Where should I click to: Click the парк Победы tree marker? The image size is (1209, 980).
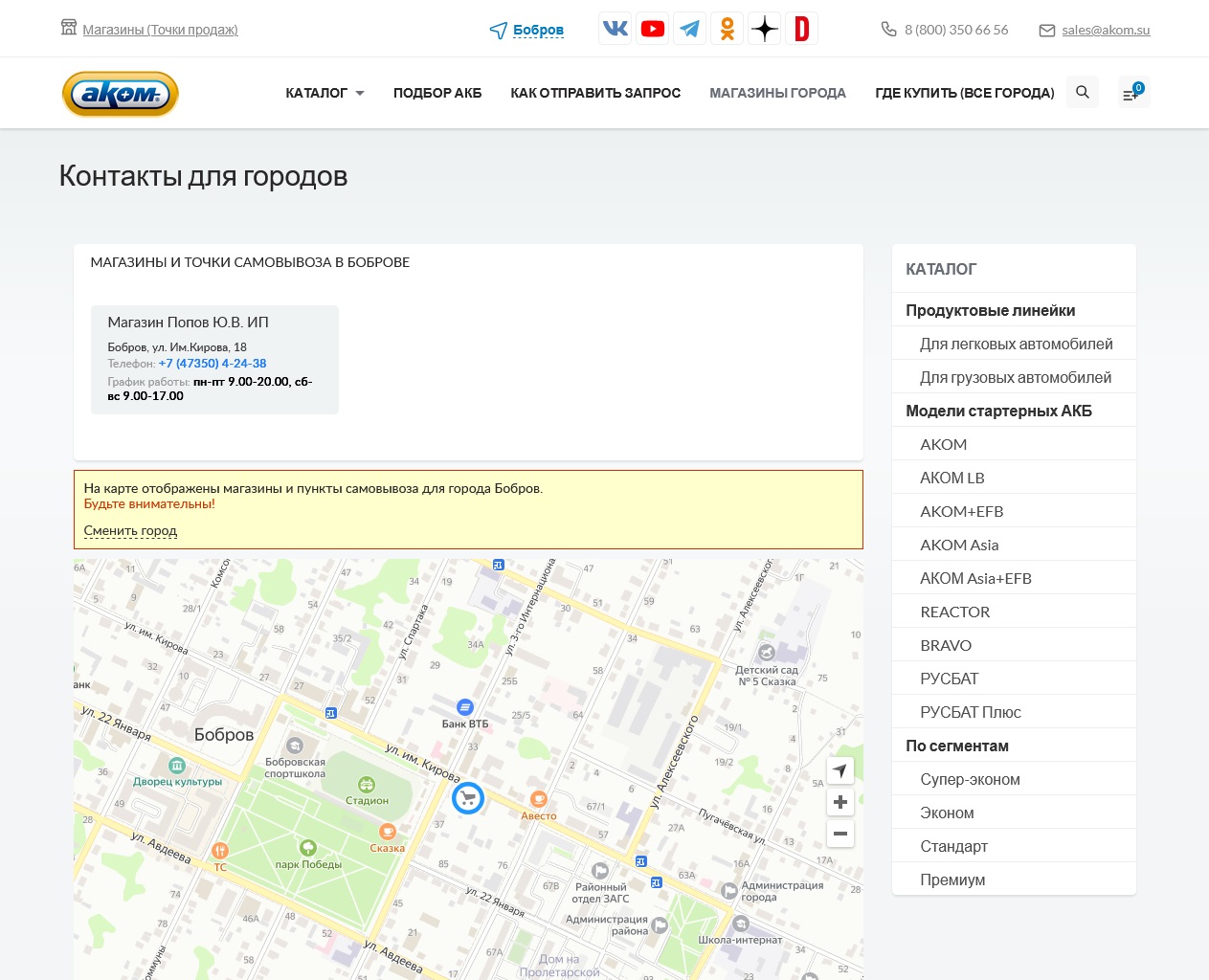coord(308,848)
